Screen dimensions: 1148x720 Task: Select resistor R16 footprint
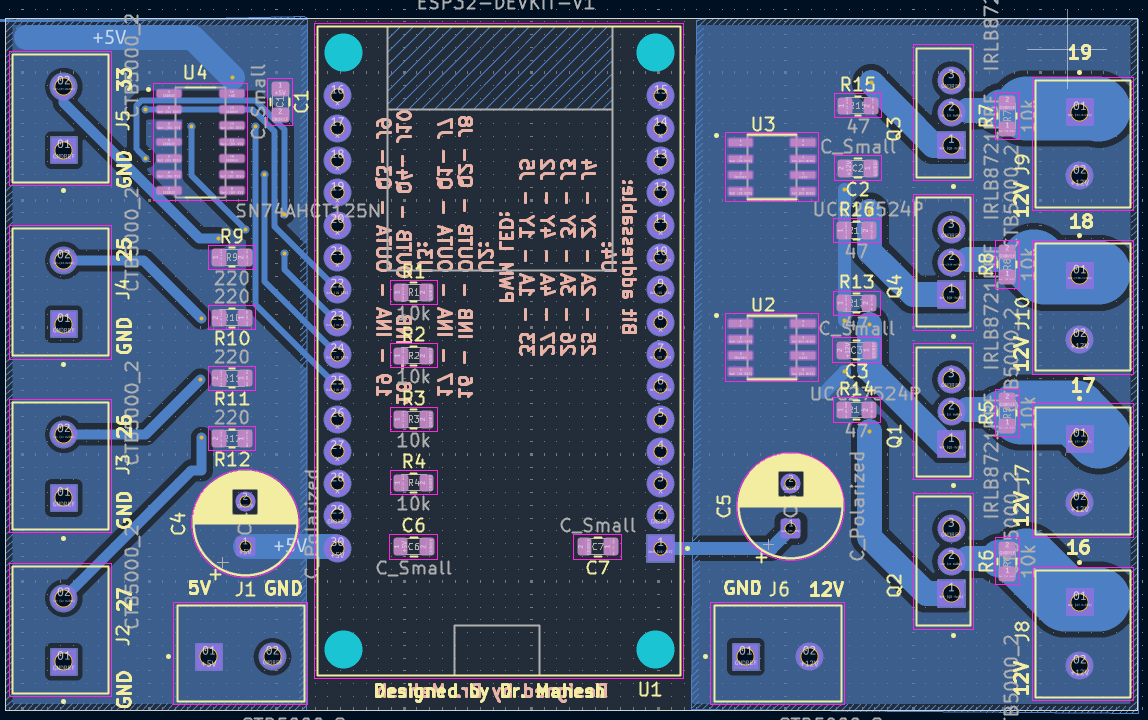857,231
